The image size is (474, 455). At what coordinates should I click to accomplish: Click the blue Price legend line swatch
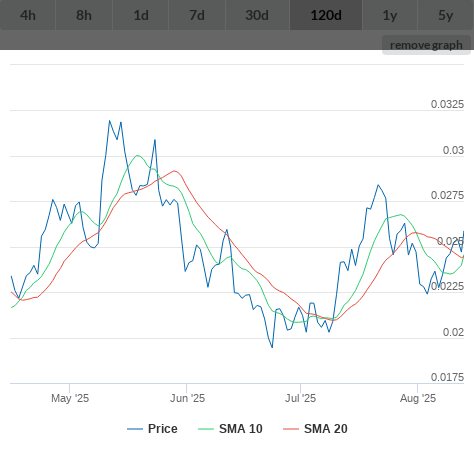(135, 429)
